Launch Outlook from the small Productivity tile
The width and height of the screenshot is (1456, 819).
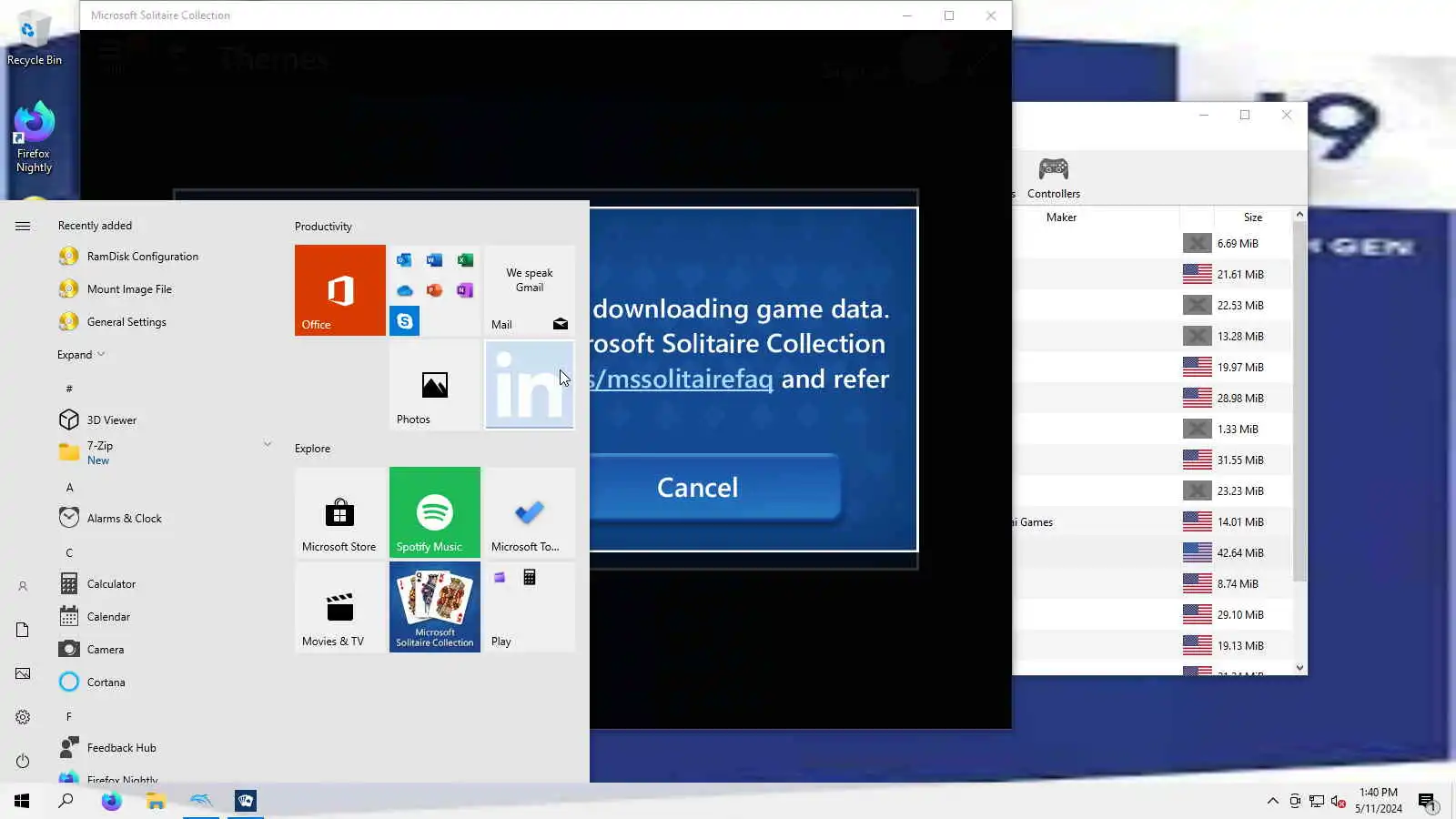pyautogui.click(x=404, y=260)
